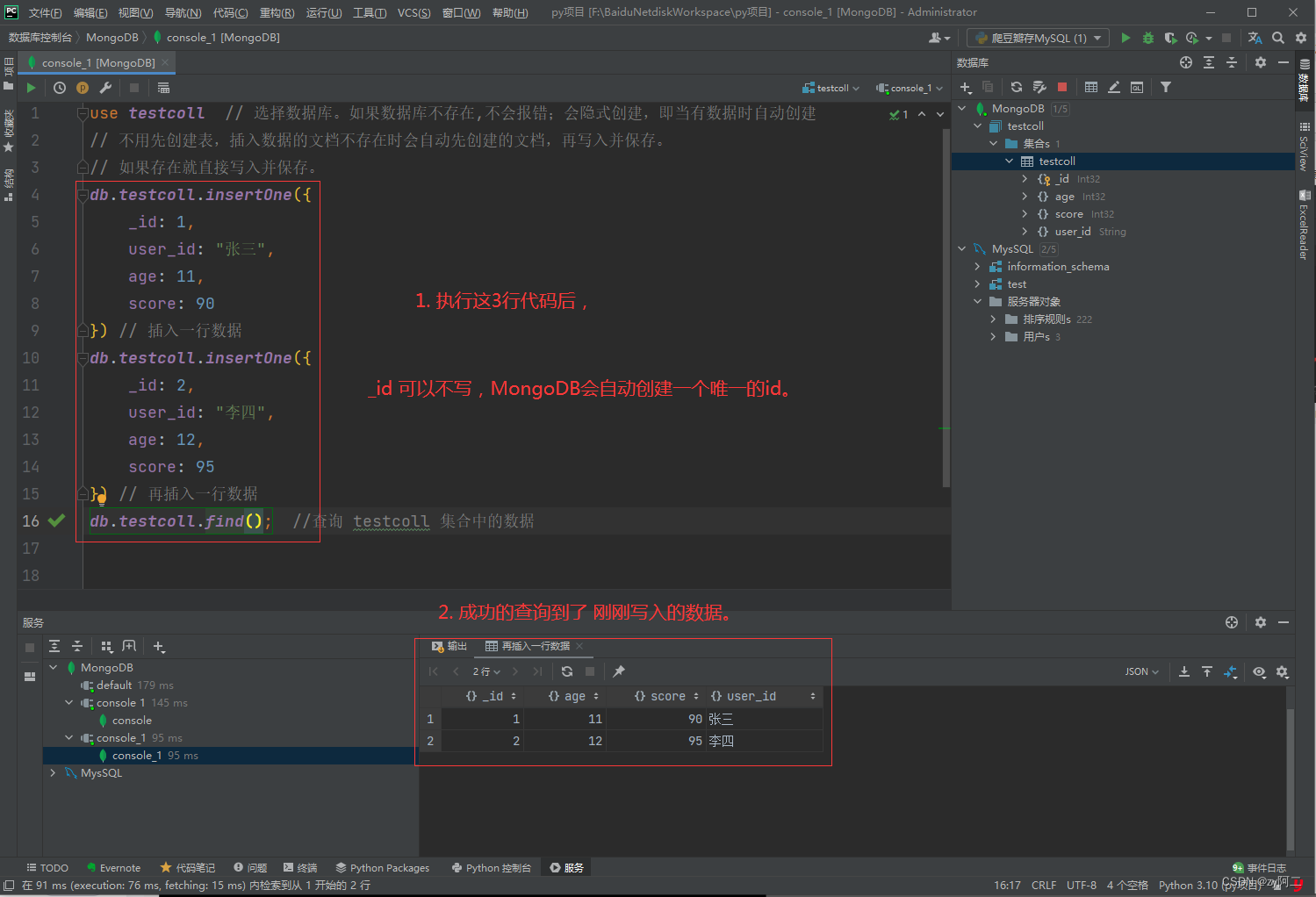Collapse the testcoll table node

(1010, 161)
